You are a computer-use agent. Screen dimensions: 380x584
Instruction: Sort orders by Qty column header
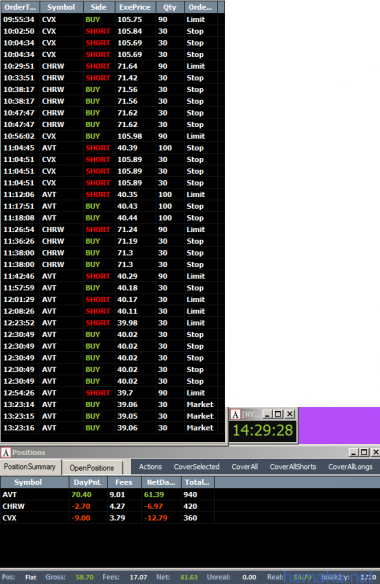pos(170,7)
